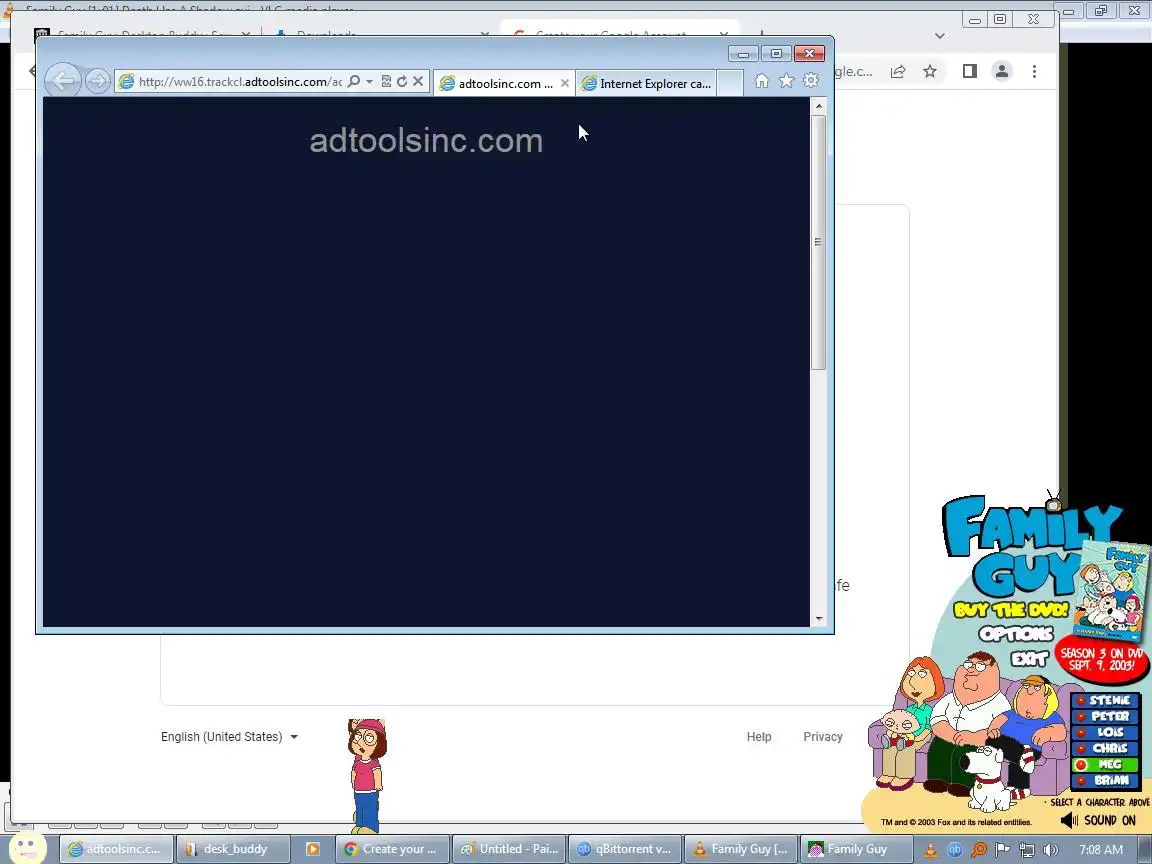Image resolution: width=1152 pixels, height=864 pixels.
Task: Select the Stewie character
Action: [x=1105, y=700]
